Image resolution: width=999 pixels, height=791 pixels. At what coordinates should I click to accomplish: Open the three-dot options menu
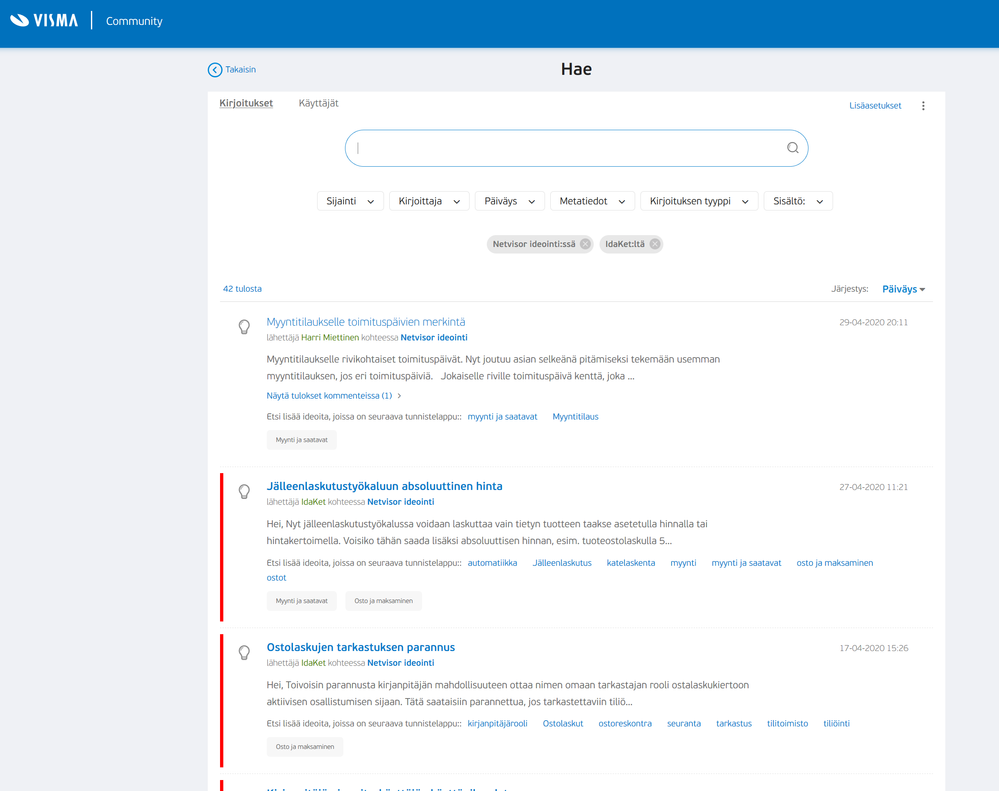pos(923,106)
